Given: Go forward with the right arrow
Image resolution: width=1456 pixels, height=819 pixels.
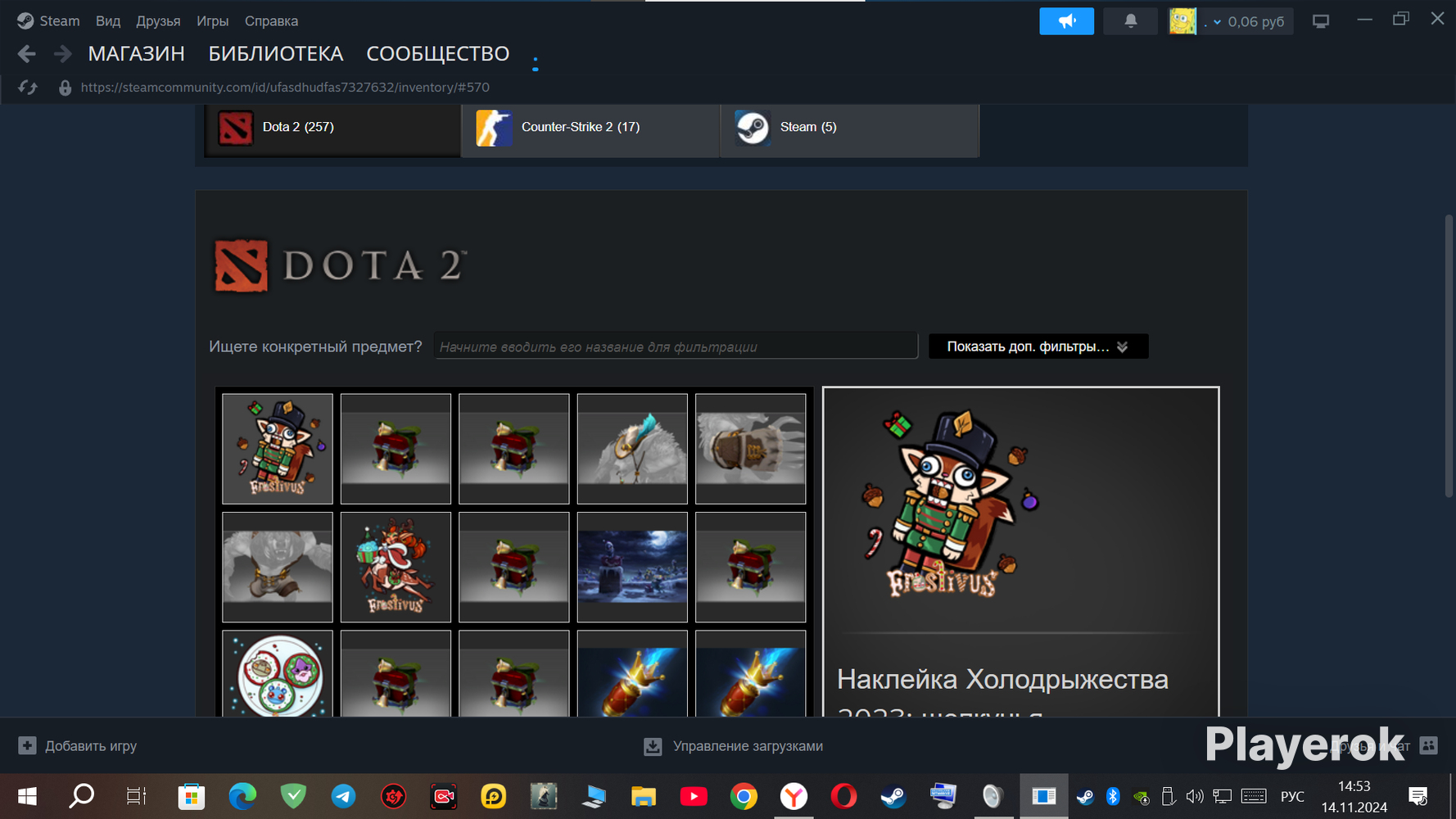Looking at the screenshot, I should pos(62,54).
